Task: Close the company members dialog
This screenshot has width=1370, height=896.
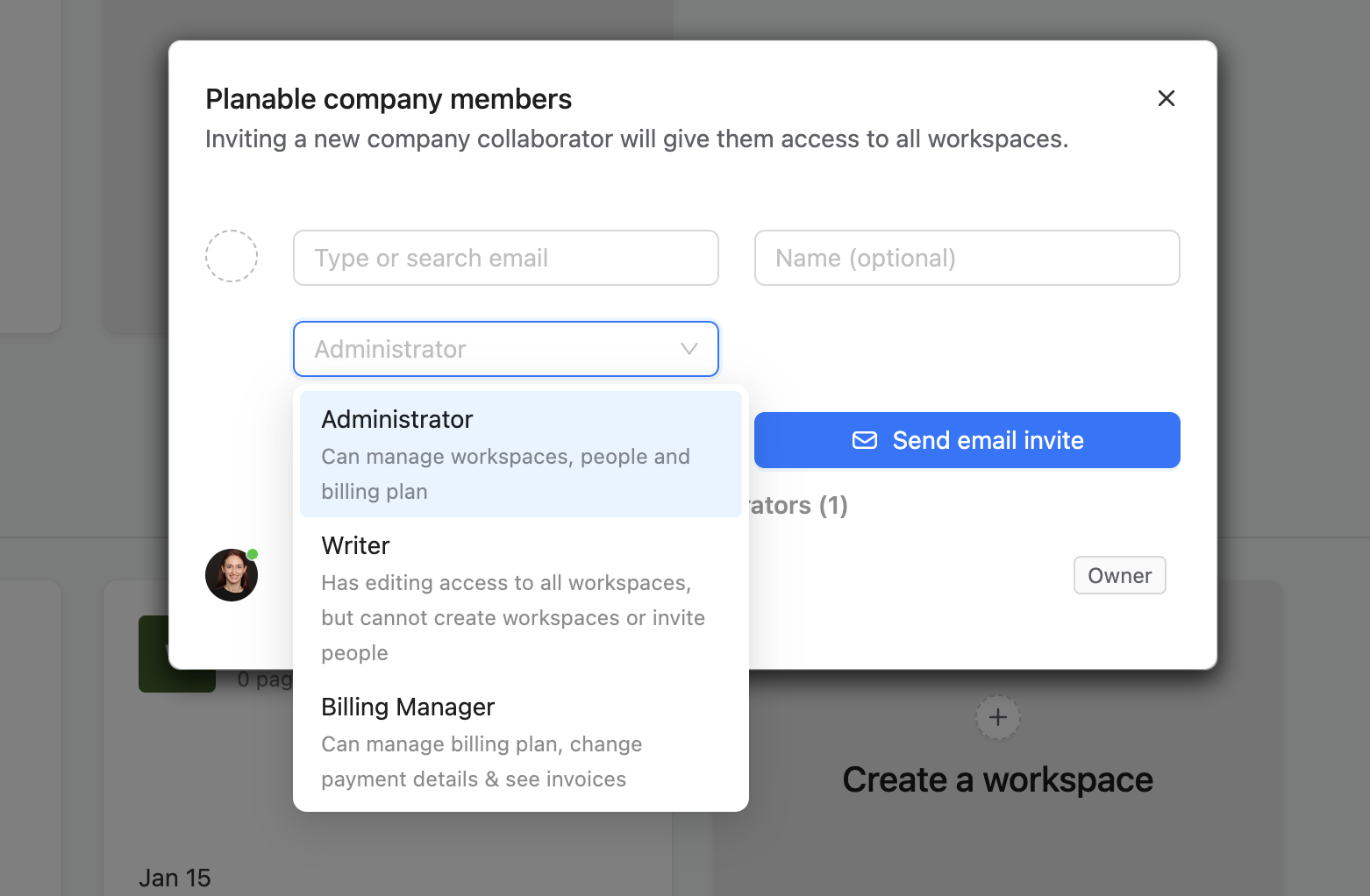Action: tap(1166, 98)
